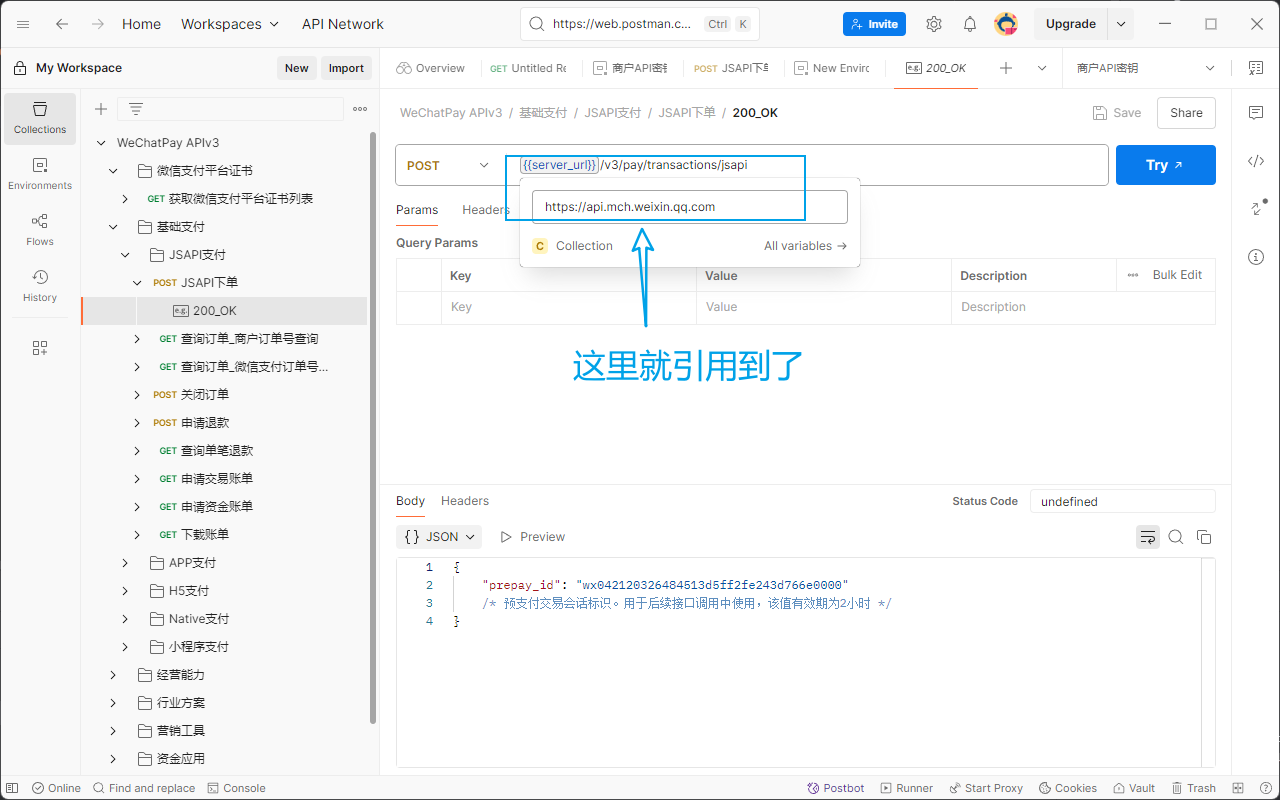The width and height of the screenshot is (1280, 800).
Task: Open Collections in the sidebar
Action: tap(40, 118)
